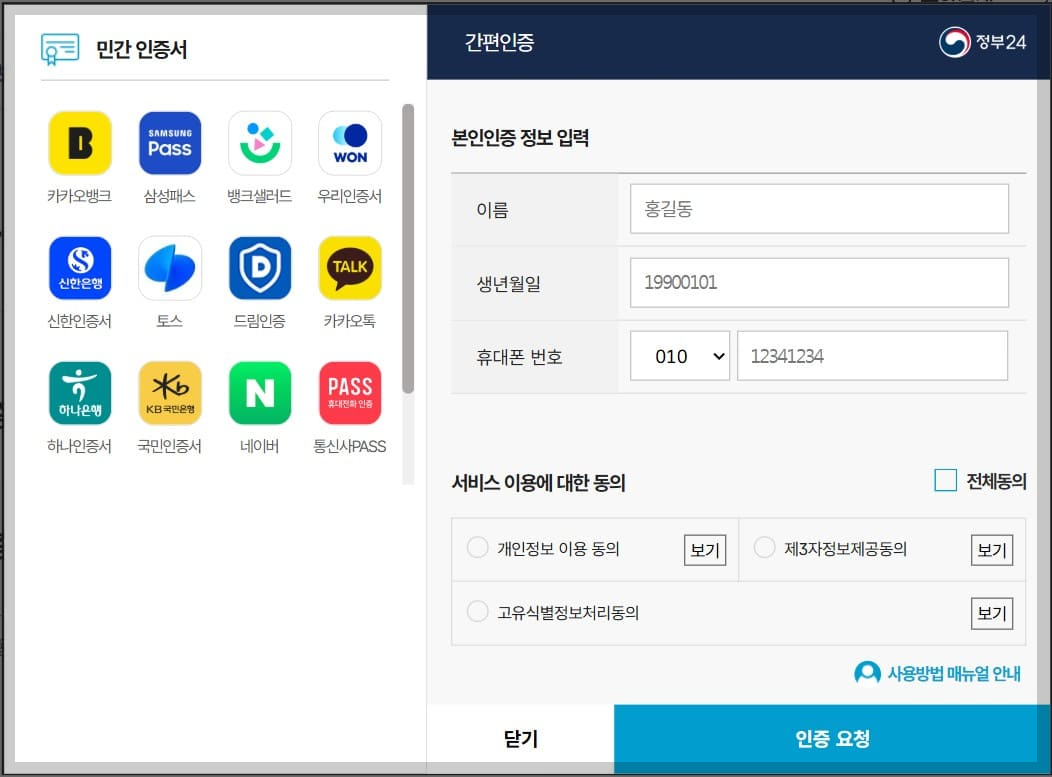
Task: Select 드림인증 certificate
Action: 260,267
